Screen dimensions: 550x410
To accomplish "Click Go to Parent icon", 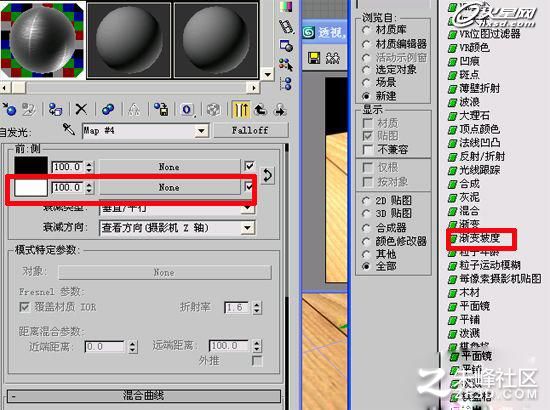I will [x=260, y=109].
